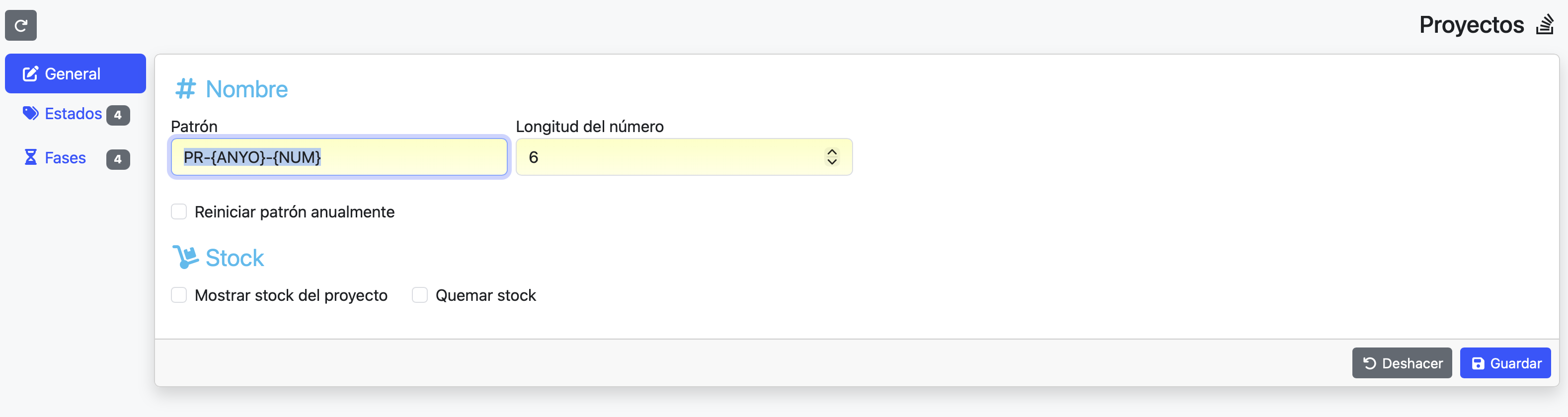Open the Estados tab

pos(73,114)
